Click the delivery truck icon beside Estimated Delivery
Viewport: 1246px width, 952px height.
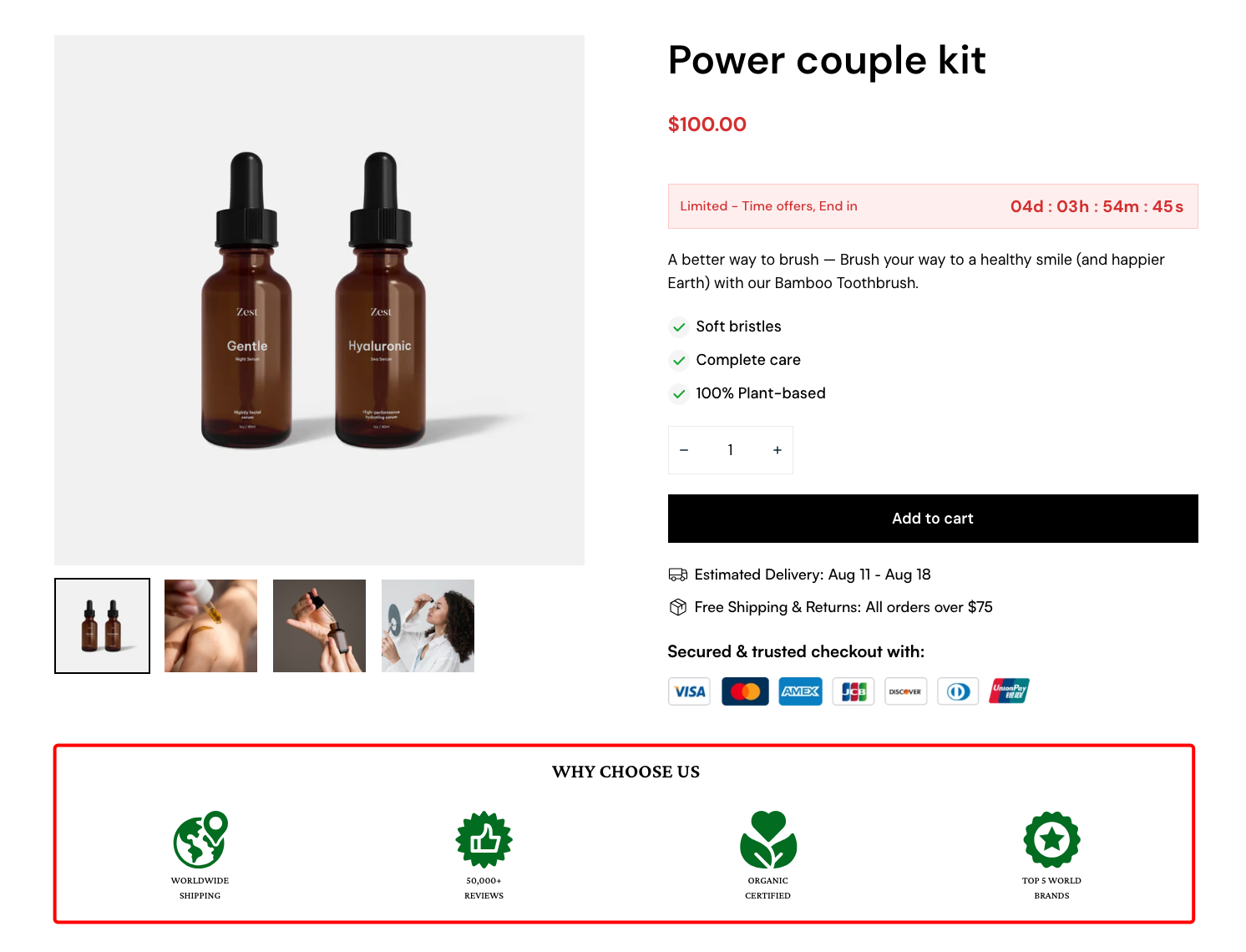(678, 575)
